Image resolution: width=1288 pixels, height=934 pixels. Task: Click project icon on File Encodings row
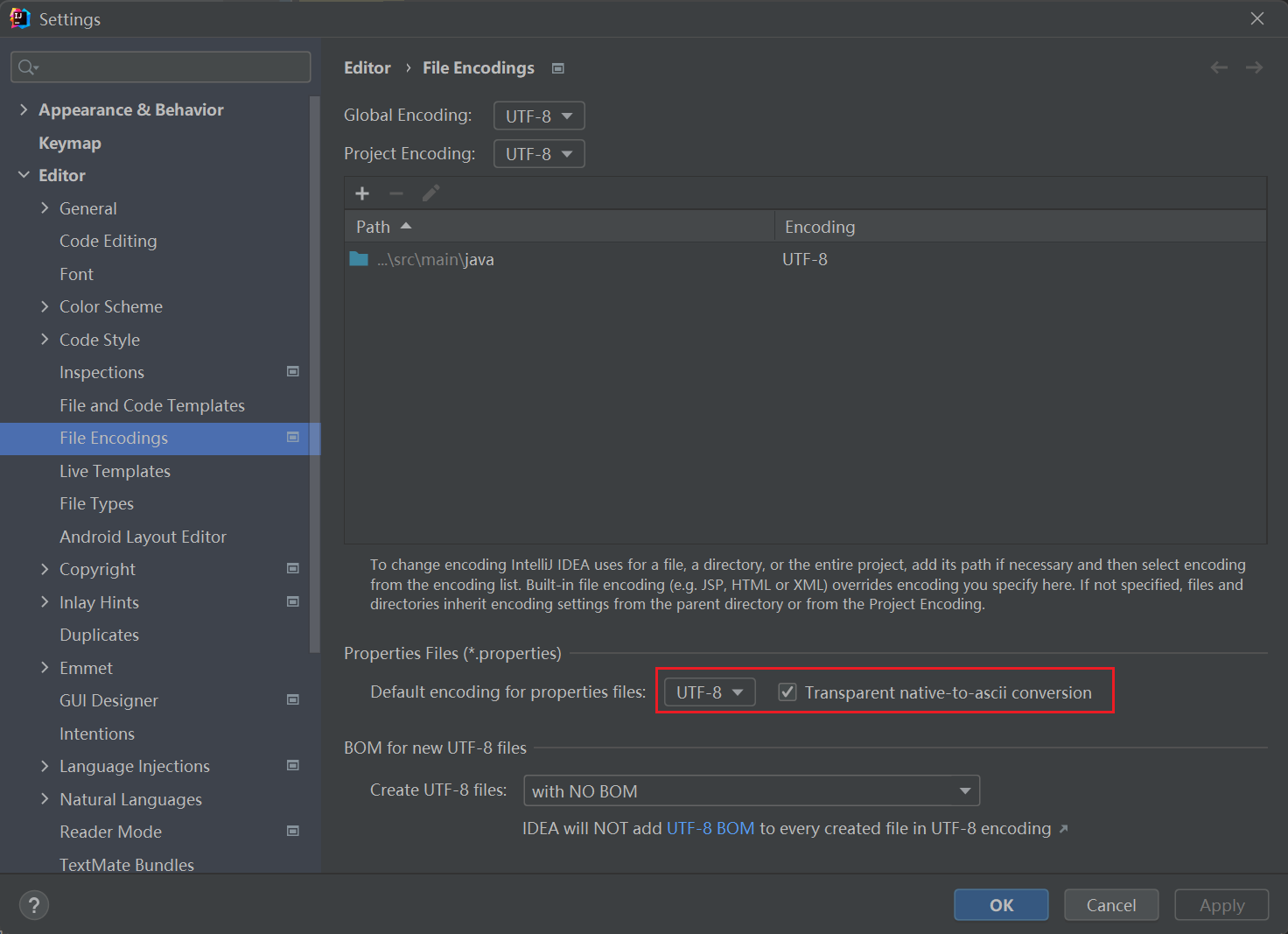point(293,438)
